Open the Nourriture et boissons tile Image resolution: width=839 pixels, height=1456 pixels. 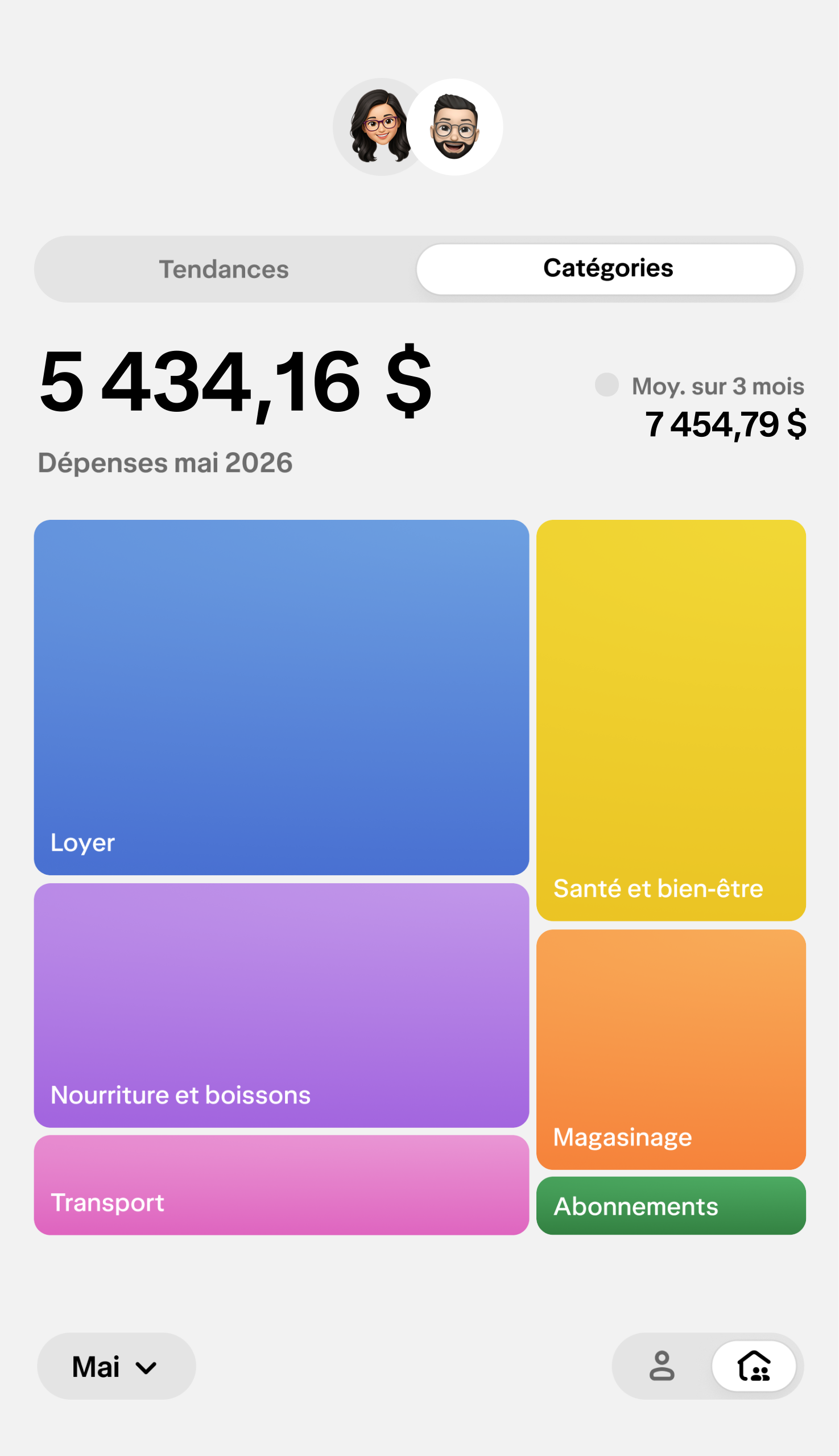pyautogui.click(x=281, y=1006)
